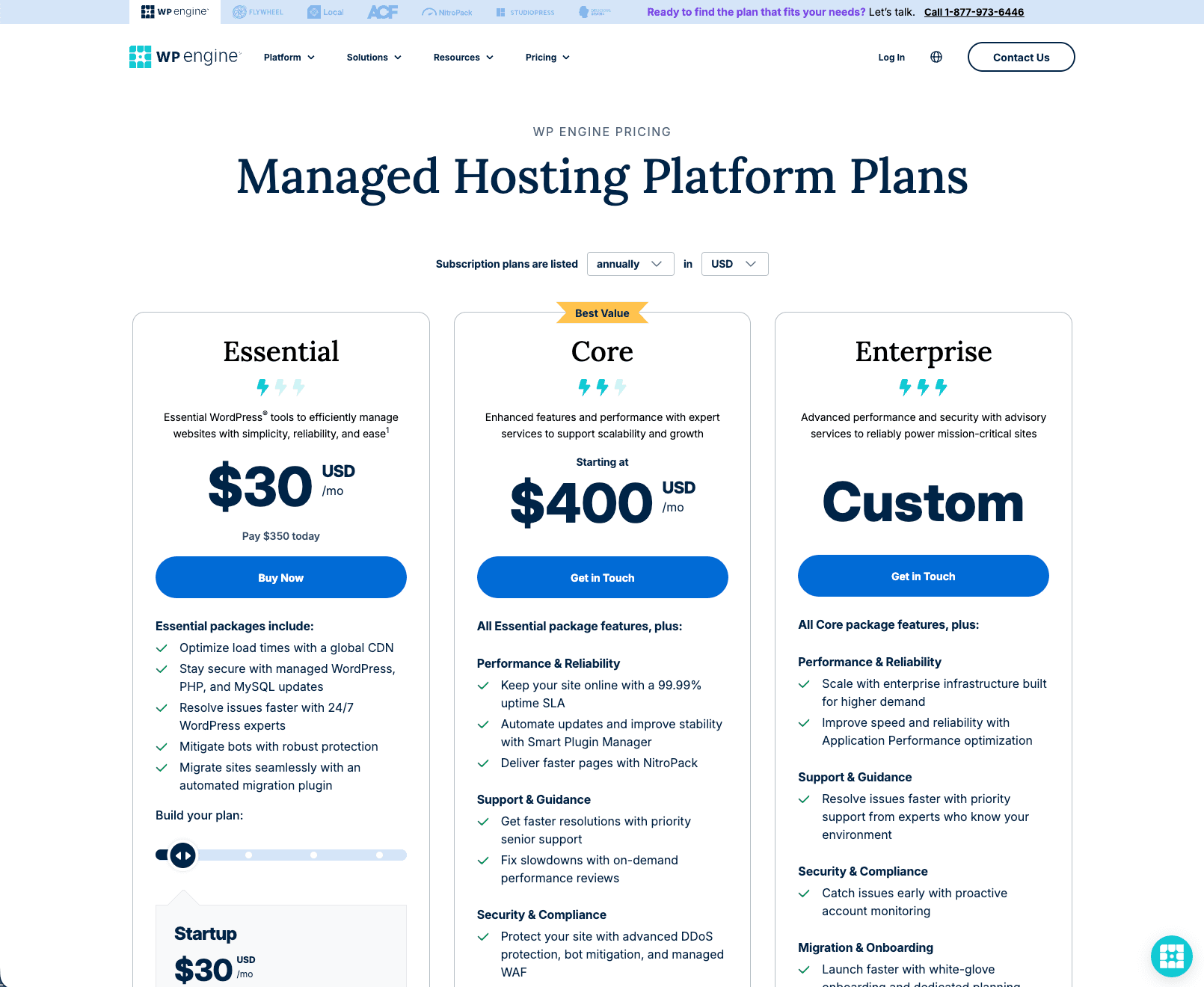Click the Core plan title

click(x=602, y=351)
